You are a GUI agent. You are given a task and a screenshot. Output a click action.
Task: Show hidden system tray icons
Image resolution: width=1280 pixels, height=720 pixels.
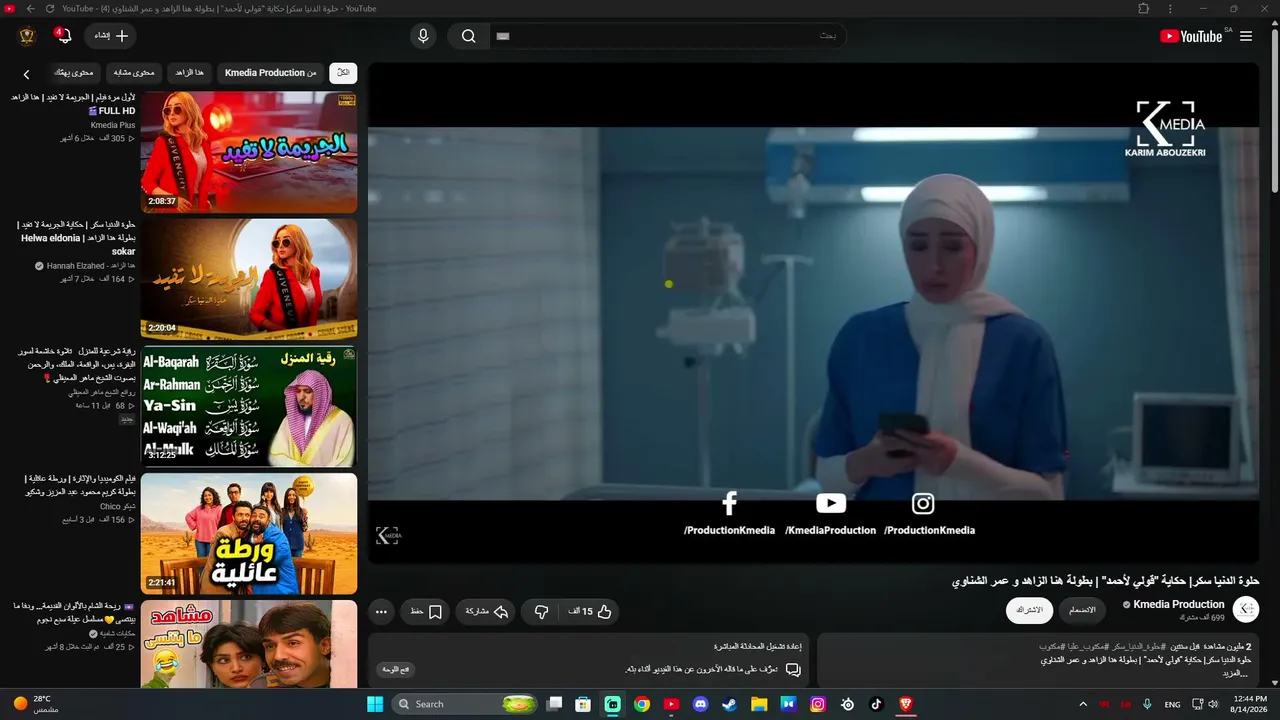click(1083, 704)
